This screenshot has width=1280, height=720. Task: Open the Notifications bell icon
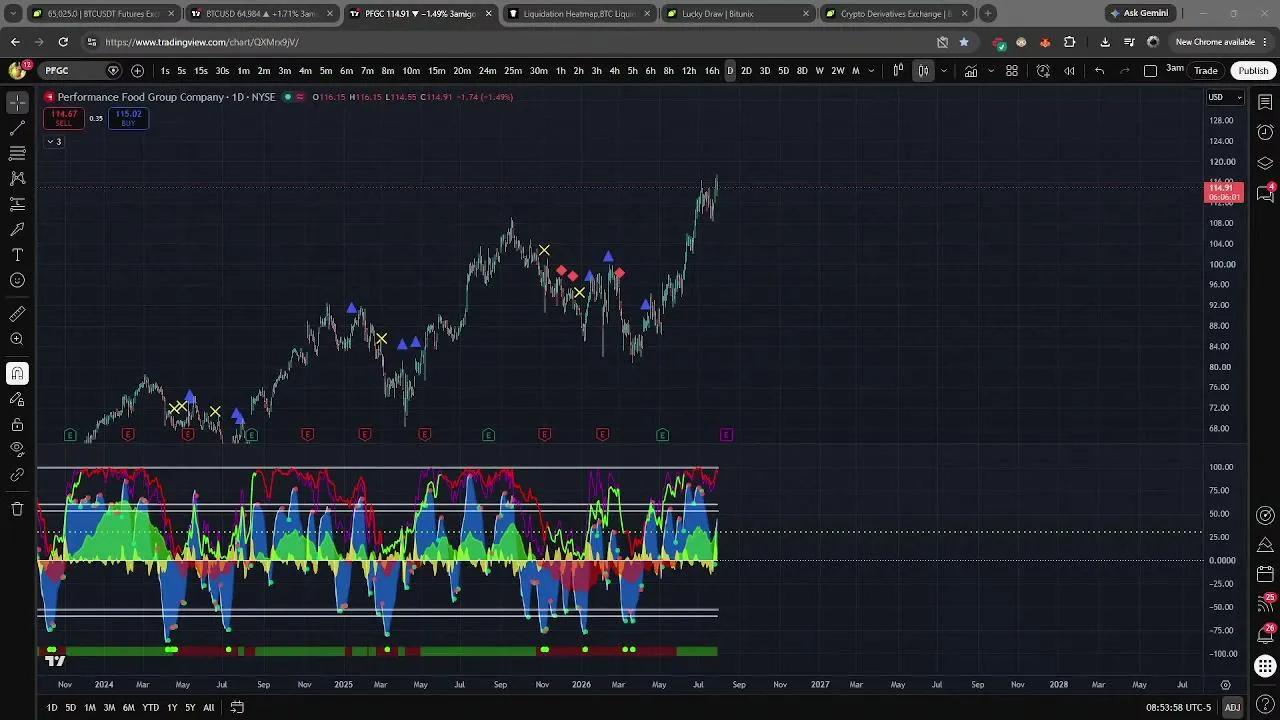1265,635
